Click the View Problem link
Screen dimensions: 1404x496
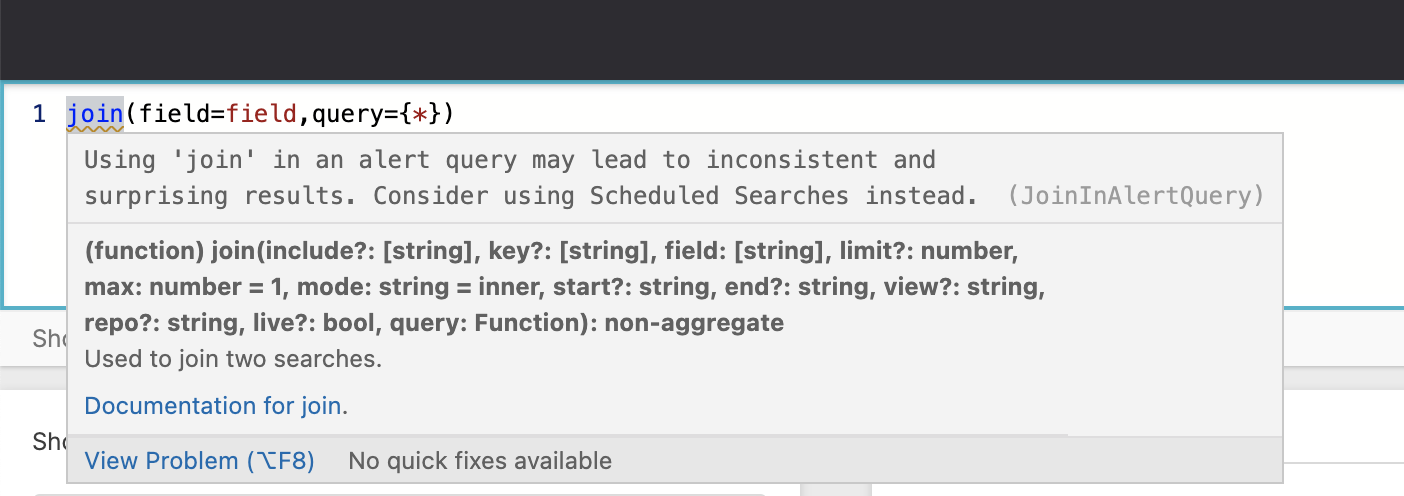pos(199,461)
